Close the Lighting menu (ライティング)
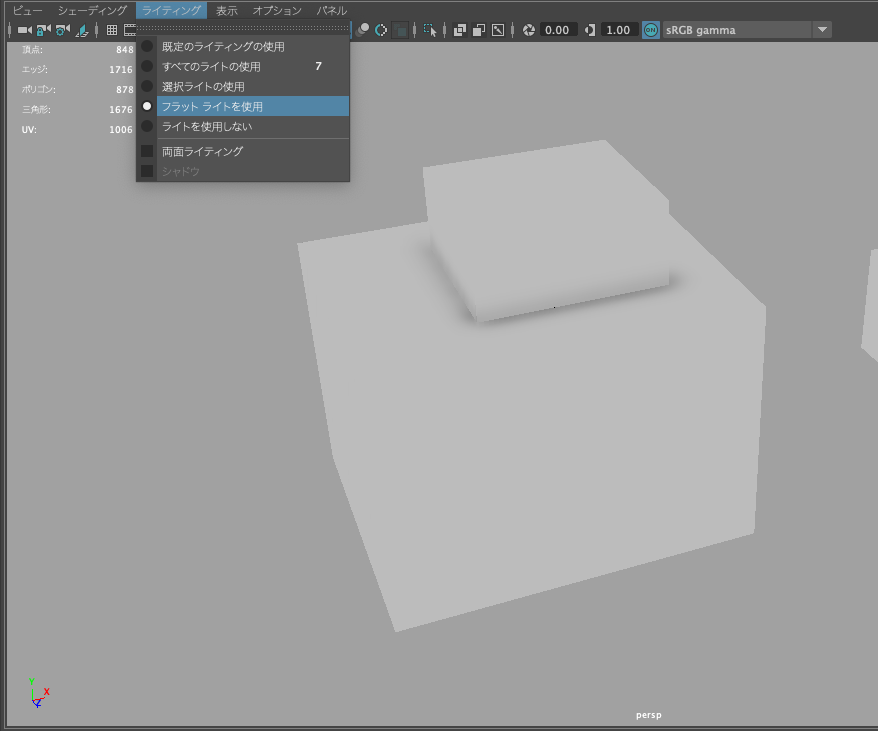This screenshot has width=878, height=731. point(171,11)
